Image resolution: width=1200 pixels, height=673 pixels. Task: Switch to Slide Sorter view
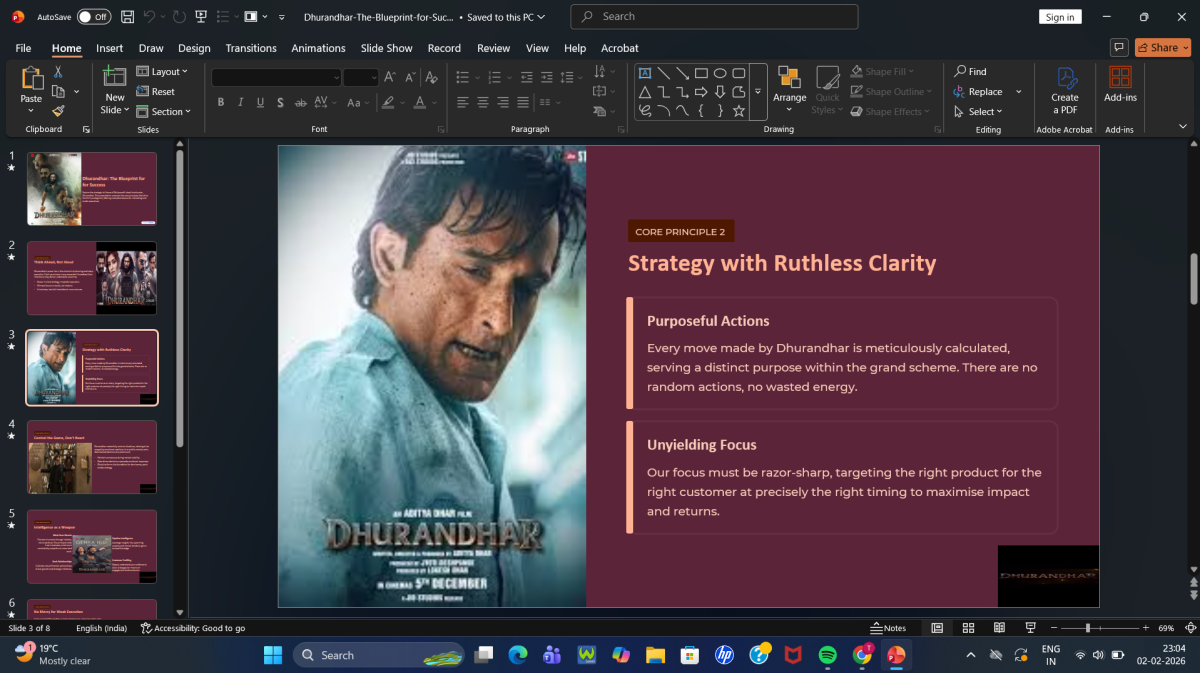point(968,628)
